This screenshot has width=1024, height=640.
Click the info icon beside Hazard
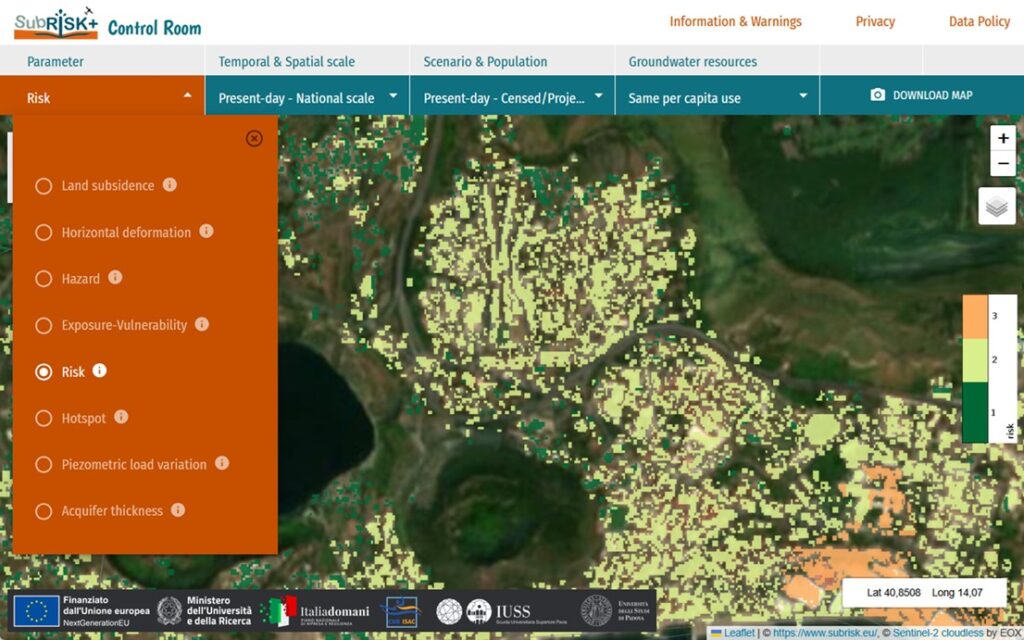click(115, 278)
